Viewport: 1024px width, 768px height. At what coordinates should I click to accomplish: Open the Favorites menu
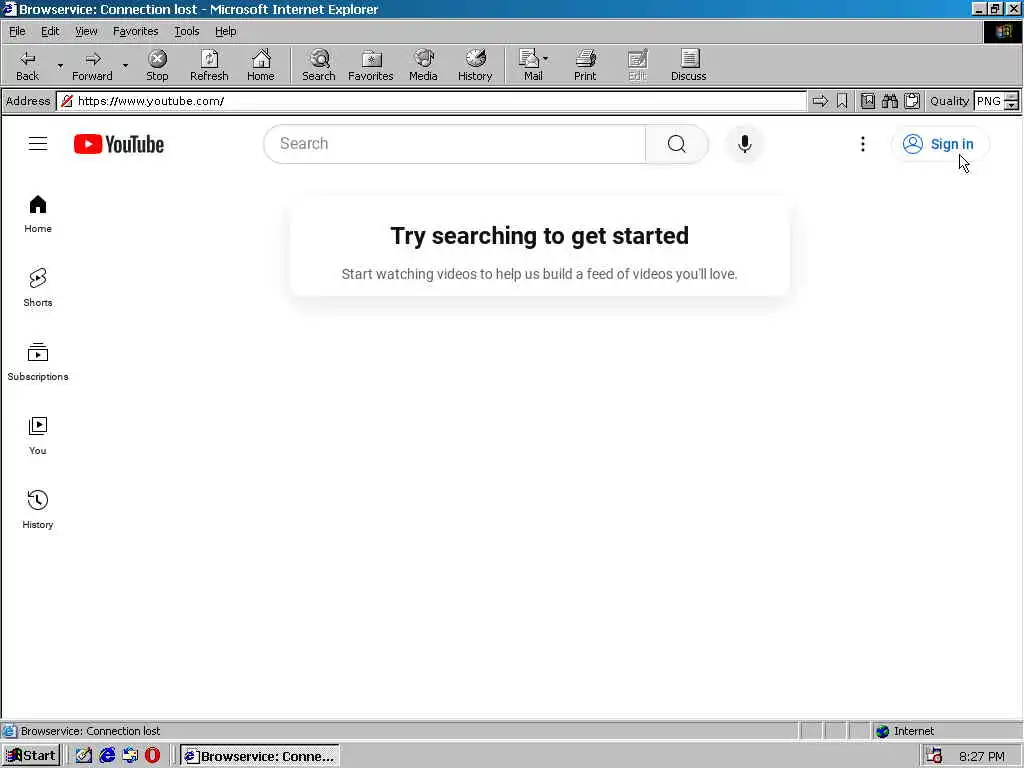135,31
